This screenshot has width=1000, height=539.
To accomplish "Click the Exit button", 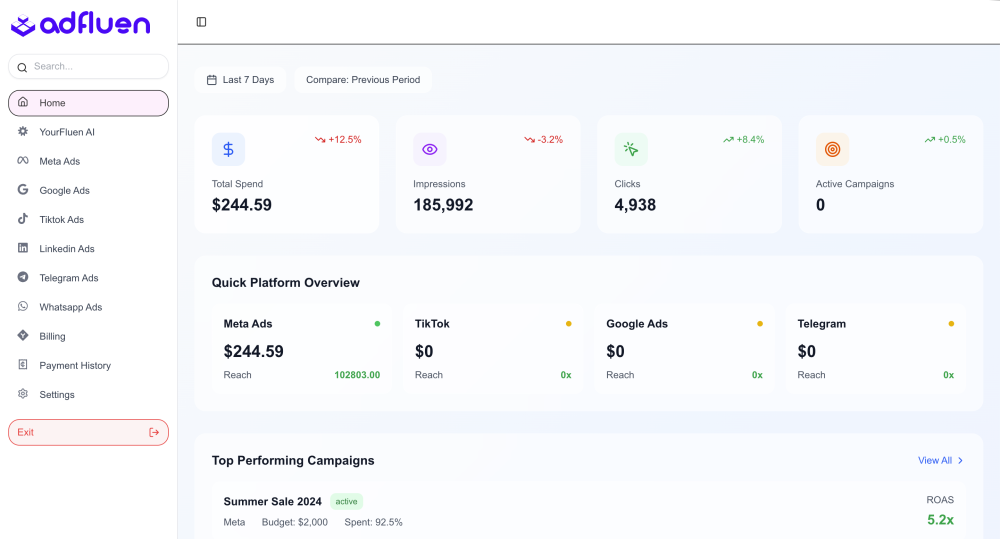I will tap(88, 432).
